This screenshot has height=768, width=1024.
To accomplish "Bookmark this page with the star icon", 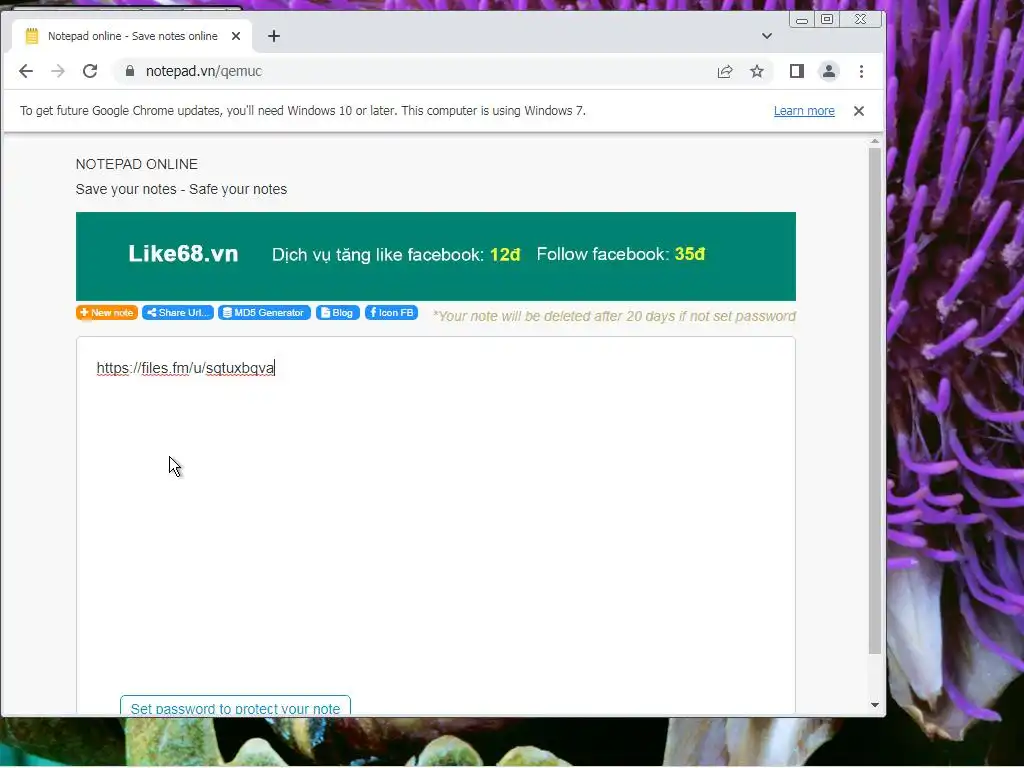I will pyautogui.click(x=757, y=71).
